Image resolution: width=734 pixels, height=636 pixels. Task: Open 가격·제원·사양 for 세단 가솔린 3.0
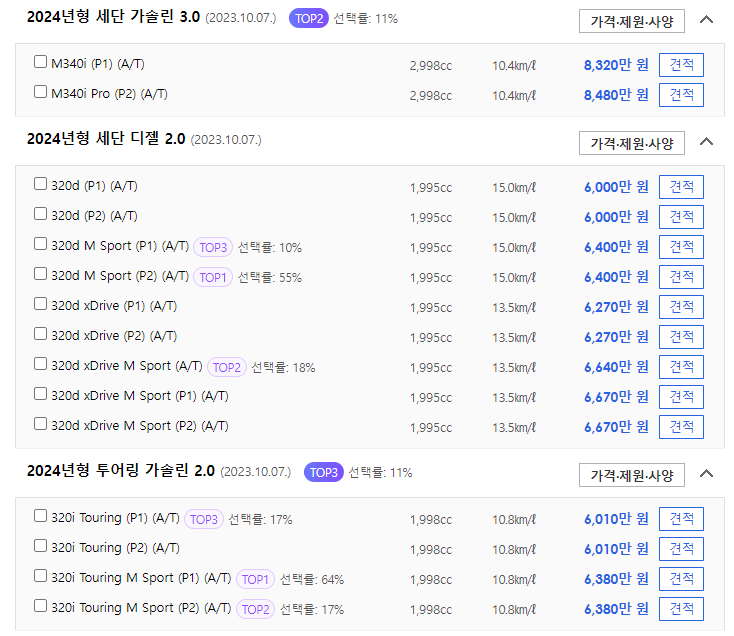pyautogui.click(x=631, y=21)
